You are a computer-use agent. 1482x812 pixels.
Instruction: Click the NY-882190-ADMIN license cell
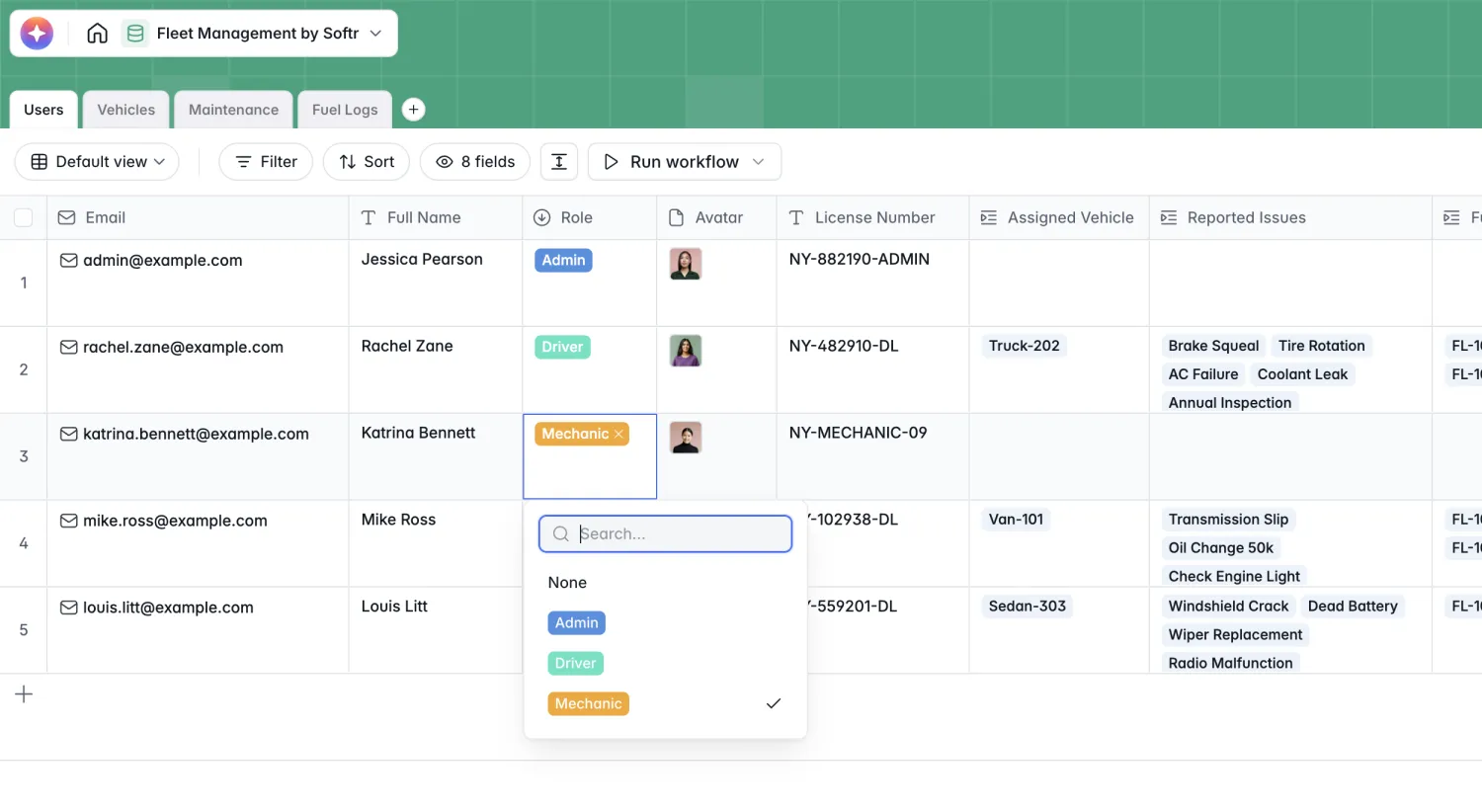point(872,283)
